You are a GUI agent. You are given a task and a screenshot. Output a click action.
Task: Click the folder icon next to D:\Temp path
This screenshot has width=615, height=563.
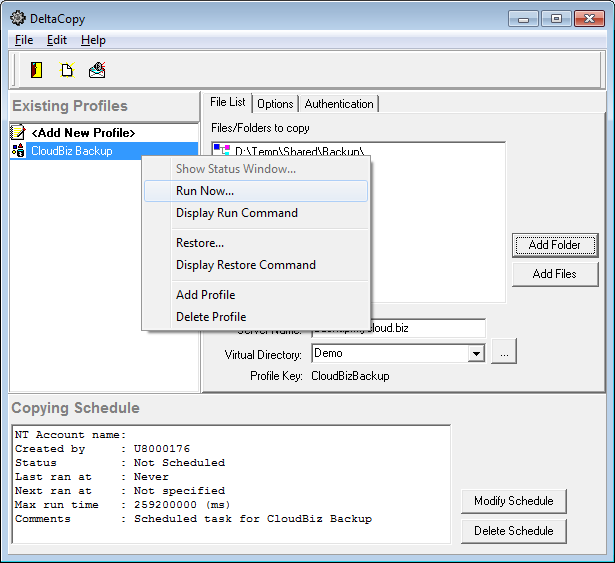pos(221,152)
